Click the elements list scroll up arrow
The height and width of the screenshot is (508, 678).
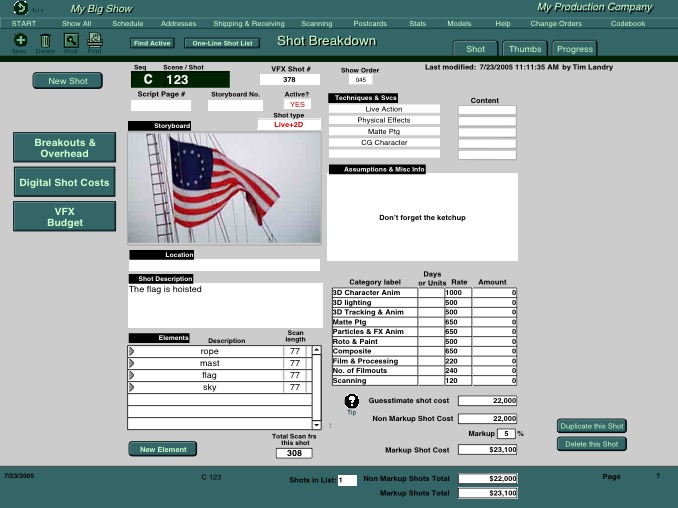(x=317, y=351)
